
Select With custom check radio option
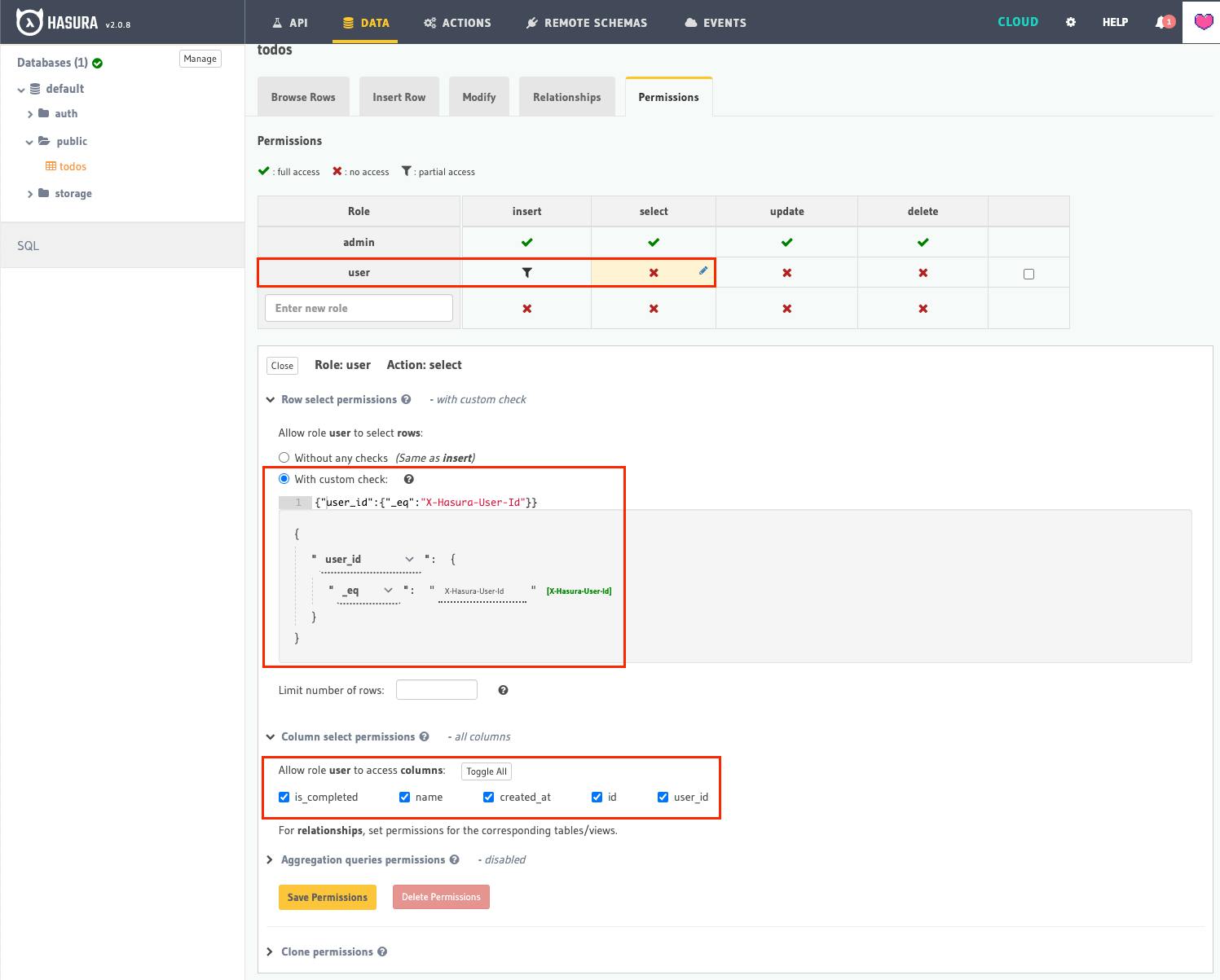tap(284, 479)
